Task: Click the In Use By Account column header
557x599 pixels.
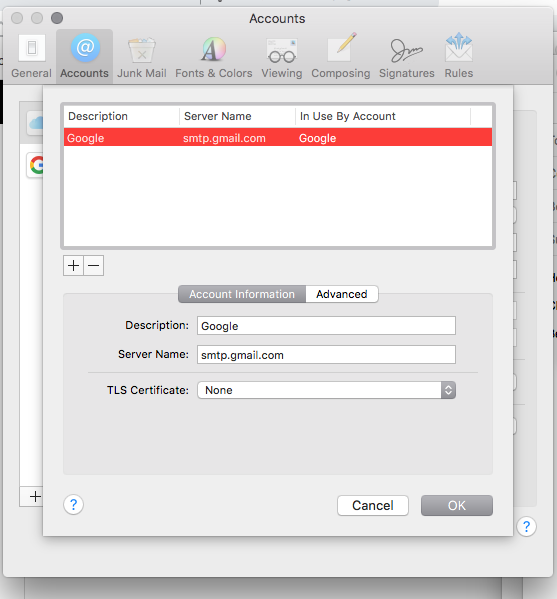Action: pos(383,116)
